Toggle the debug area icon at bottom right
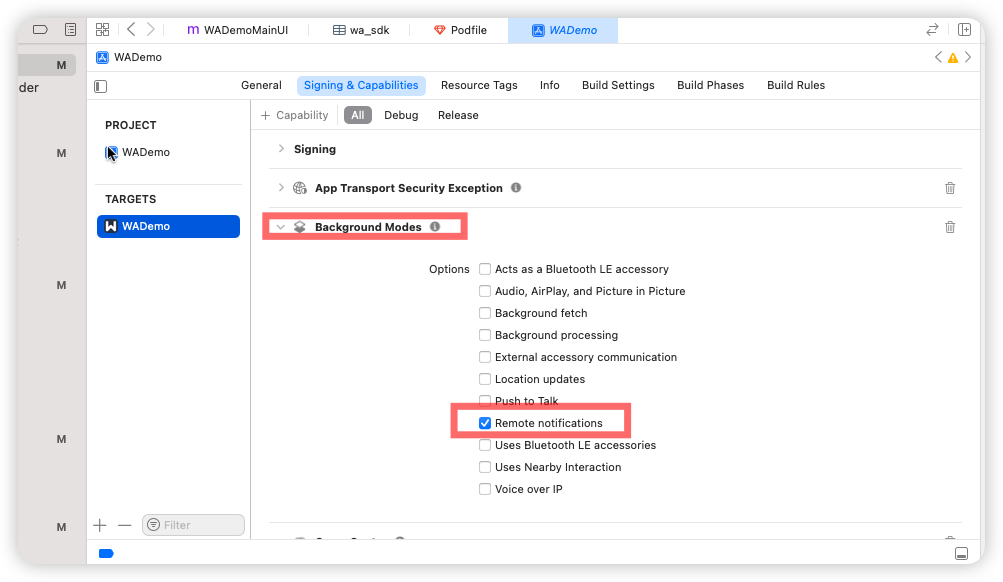Image resolution: width=1003 pixels, height=582 pixels. 961,554
